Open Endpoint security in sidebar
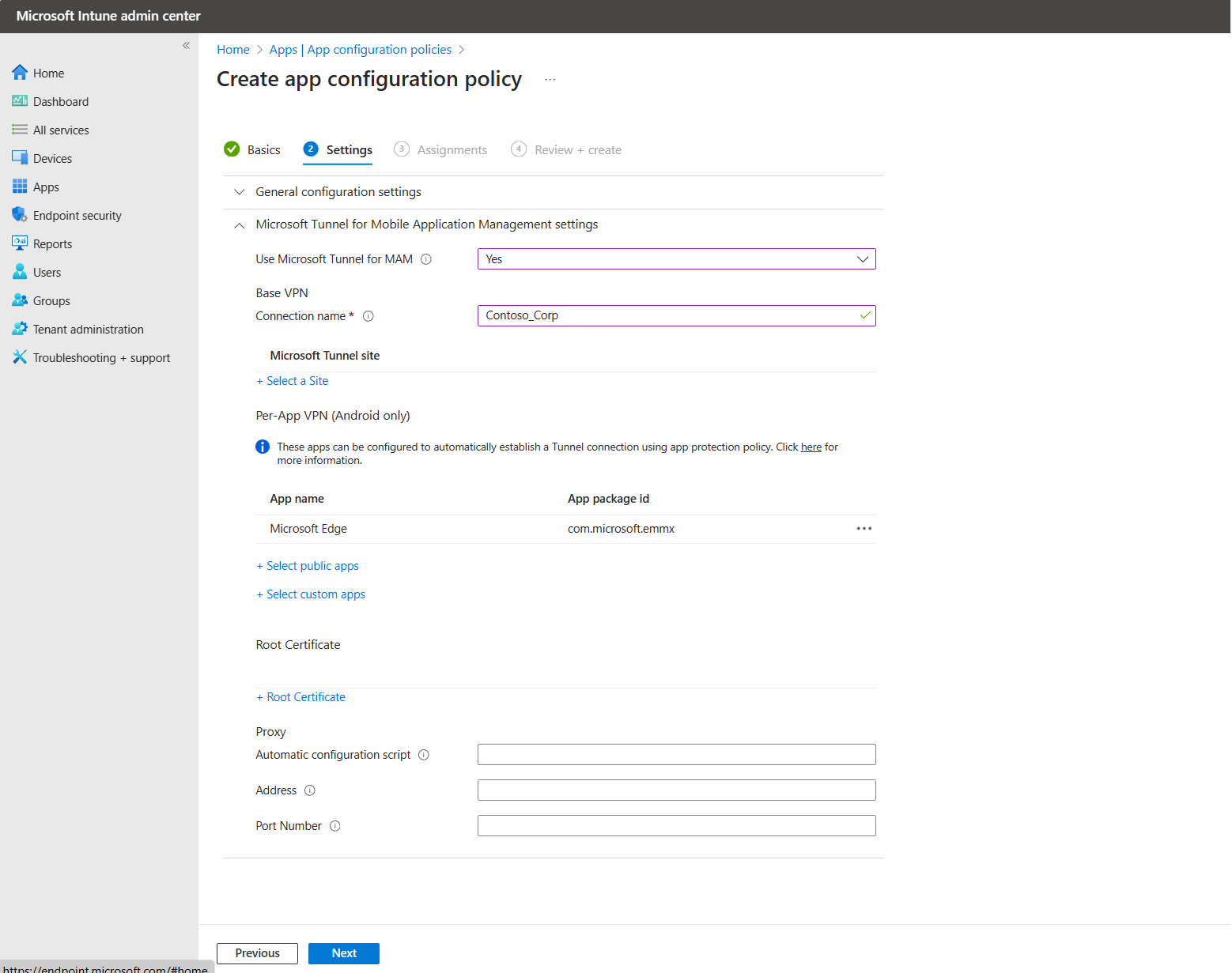Screen dimensions: 1232x973 (x=77, y=215)
